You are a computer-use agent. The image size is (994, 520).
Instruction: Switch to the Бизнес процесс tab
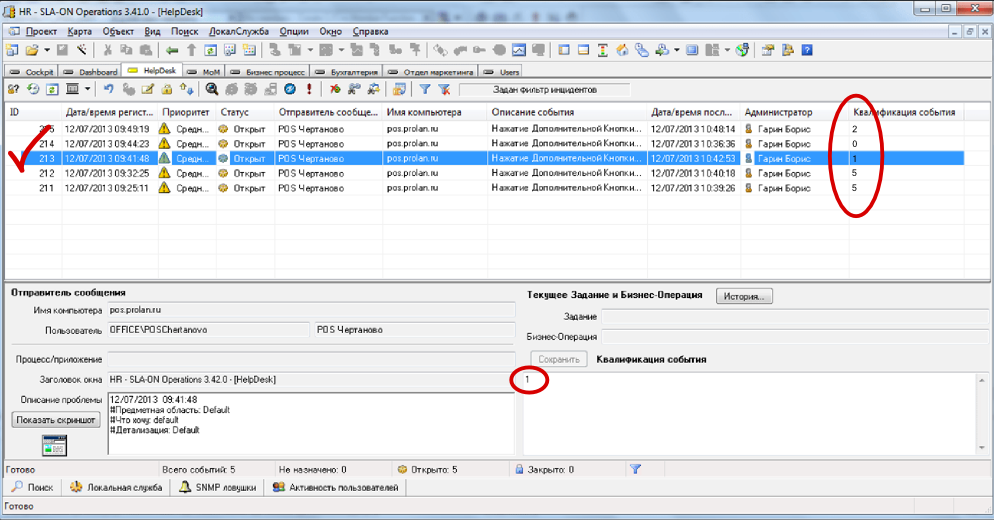[x=269, y=72]
